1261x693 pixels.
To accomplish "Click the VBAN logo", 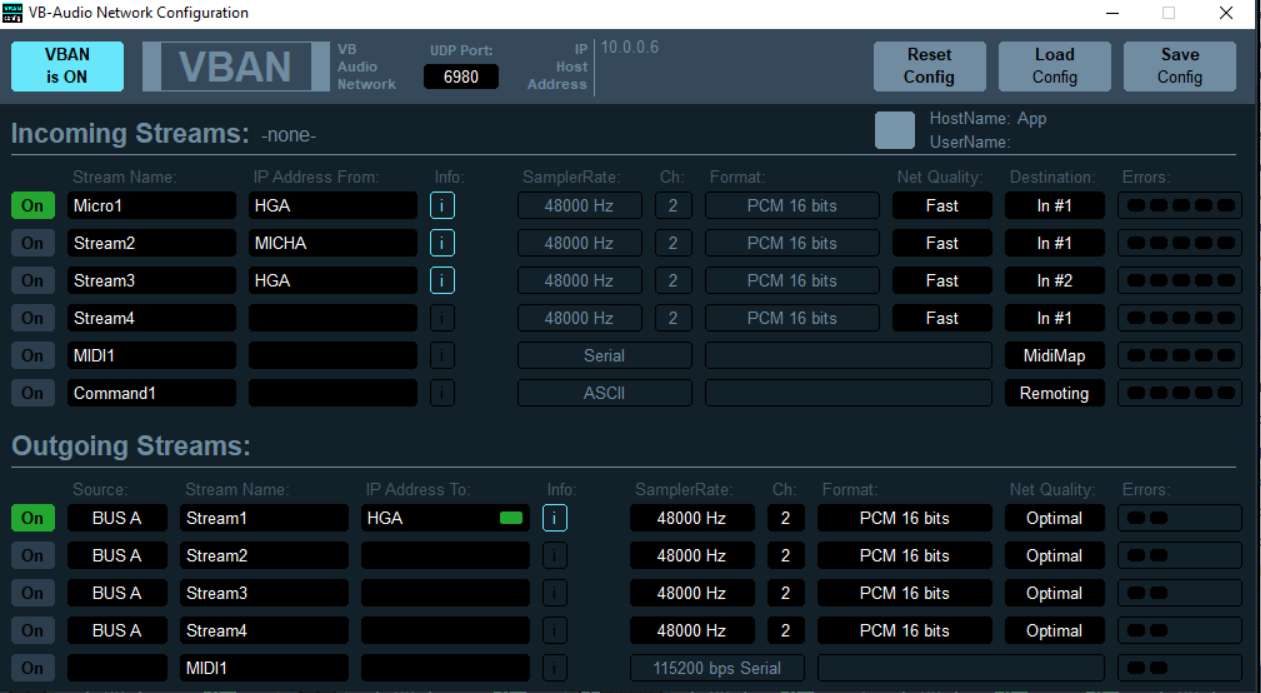I will point(235,67).
